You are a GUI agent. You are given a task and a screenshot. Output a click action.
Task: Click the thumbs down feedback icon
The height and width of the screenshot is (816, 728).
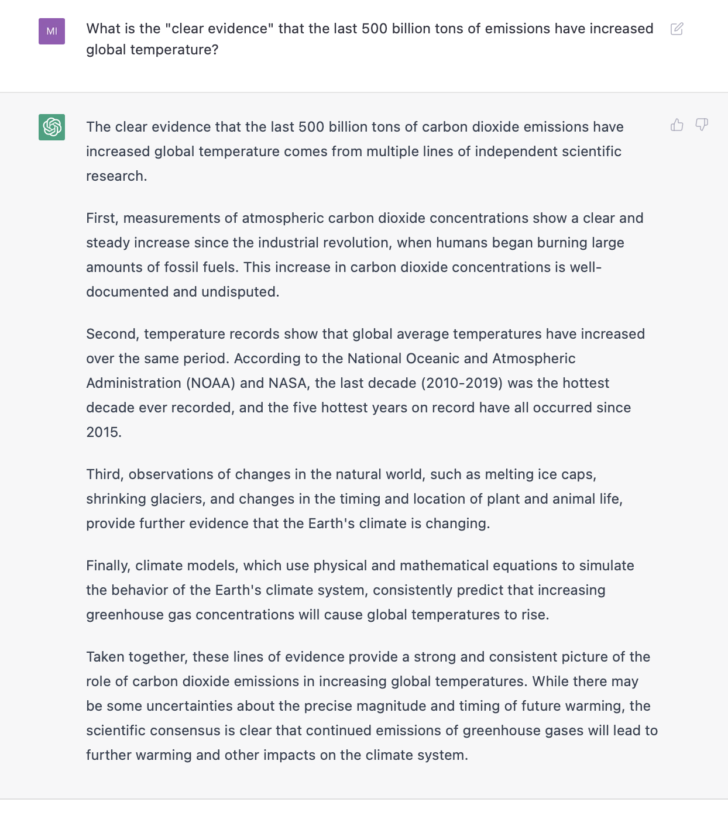coord(701,125)
